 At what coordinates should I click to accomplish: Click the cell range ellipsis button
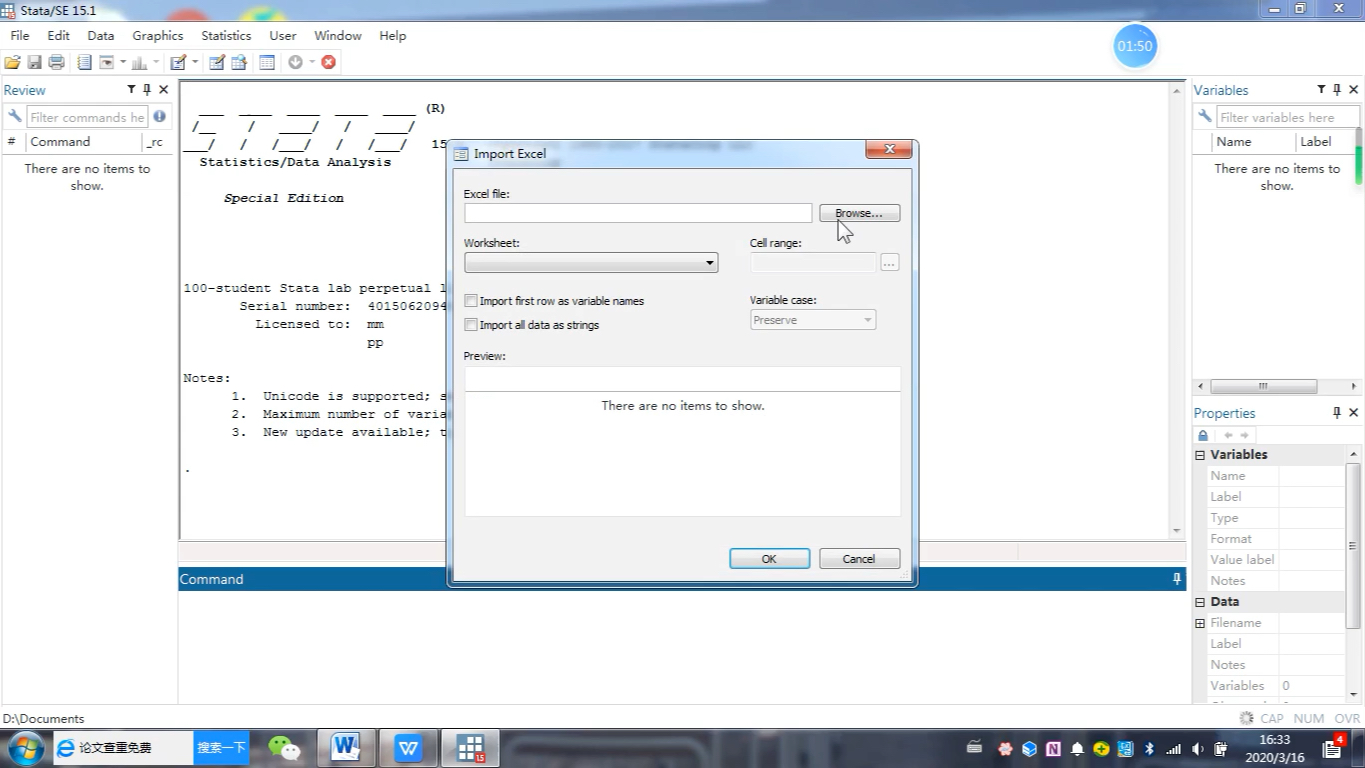point(889,263)
